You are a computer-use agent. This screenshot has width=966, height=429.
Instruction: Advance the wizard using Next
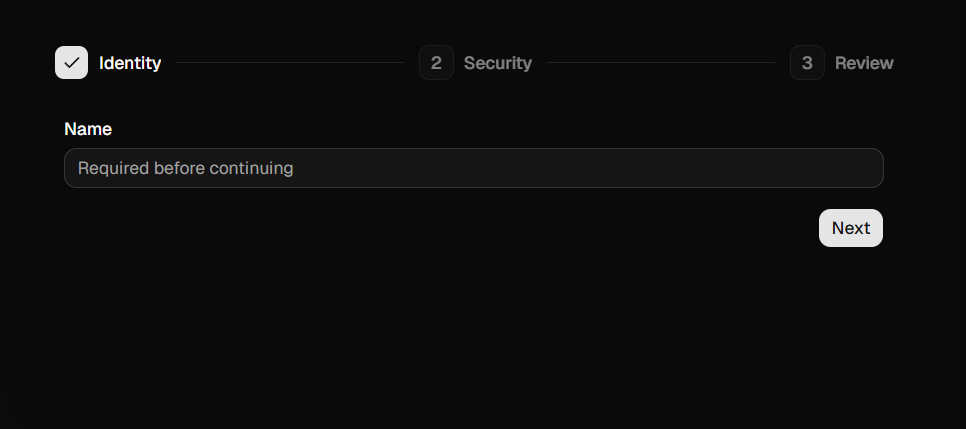(x=851, y=228)
